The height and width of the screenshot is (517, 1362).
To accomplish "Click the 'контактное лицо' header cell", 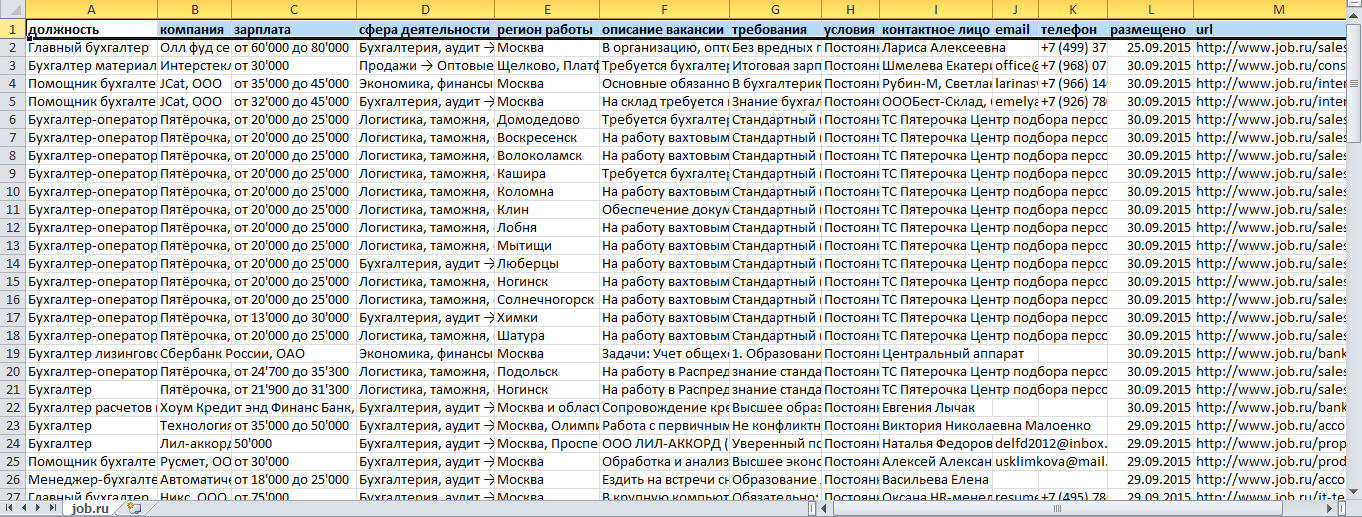I will pyautogui.click(x=936, y=29).
